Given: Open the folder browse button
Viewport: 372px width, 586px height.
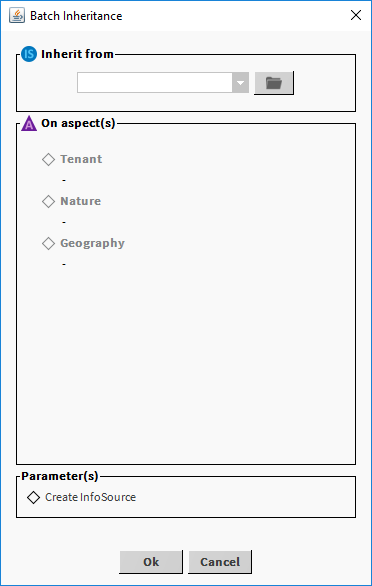Looking at the screenshot, I should point(274,83).
